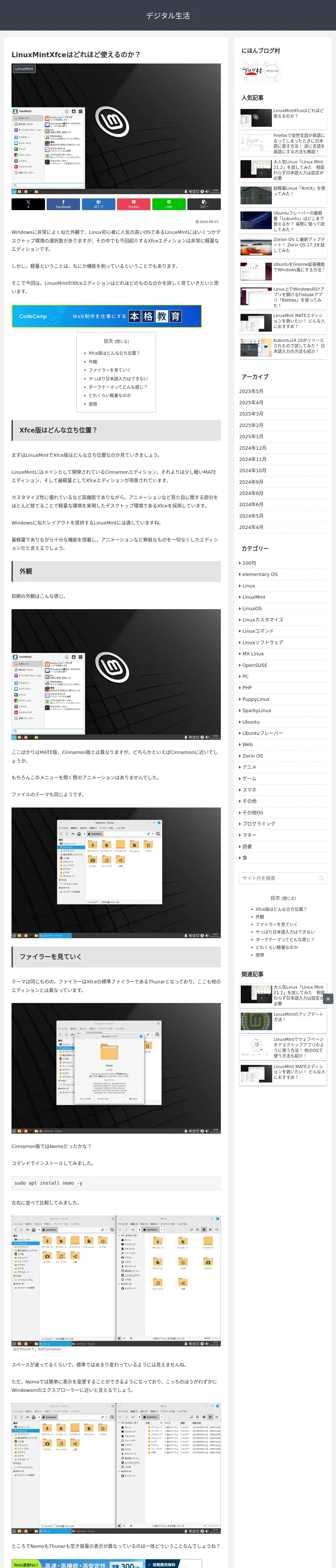This screenshot has height=1568, width=336.
Task: Open 大人気Linux Mint 21.2 in 人気記事 list
Action: [283, 170]
